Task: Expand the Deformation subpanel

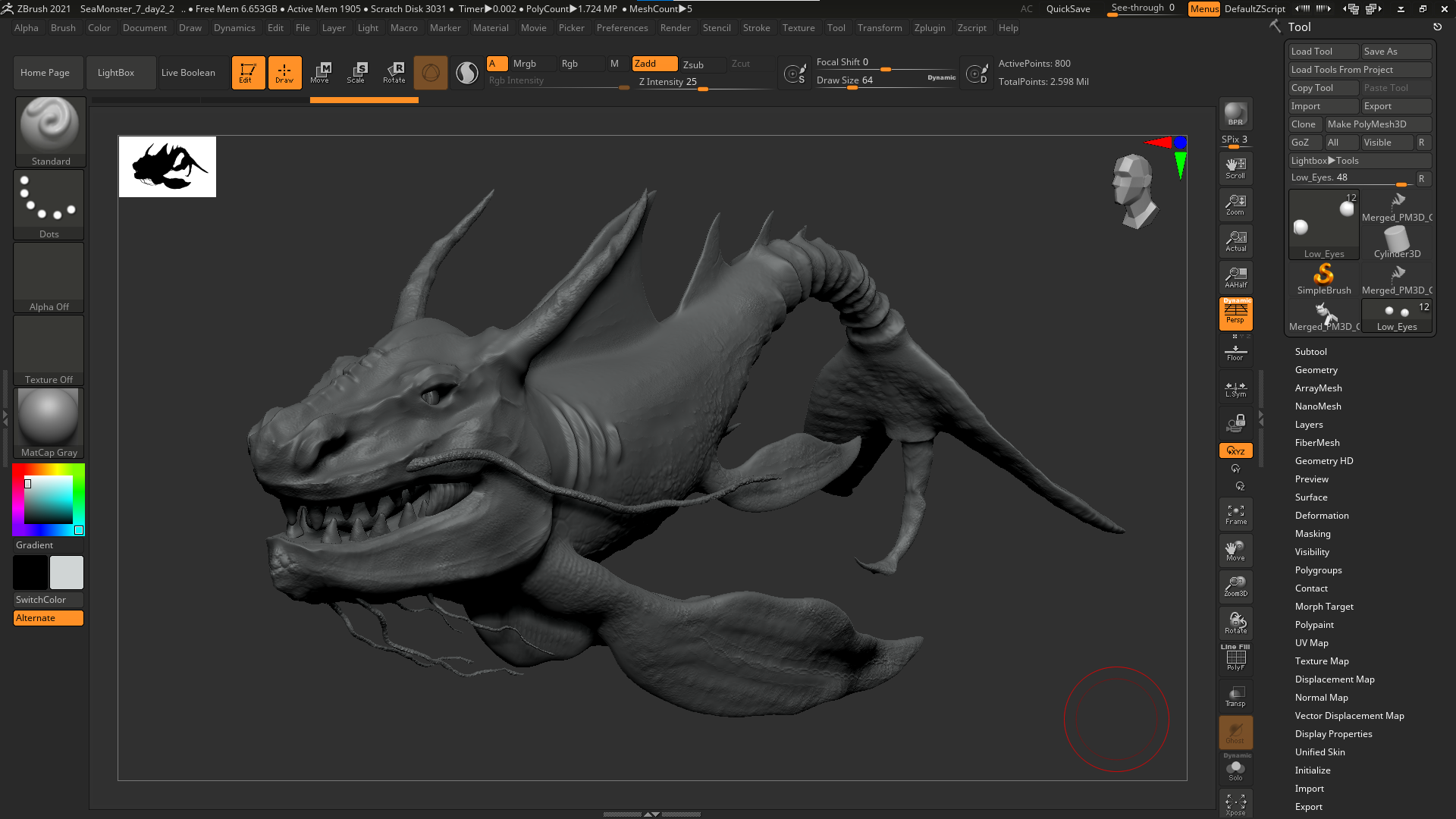Action: pos(1322,515)
